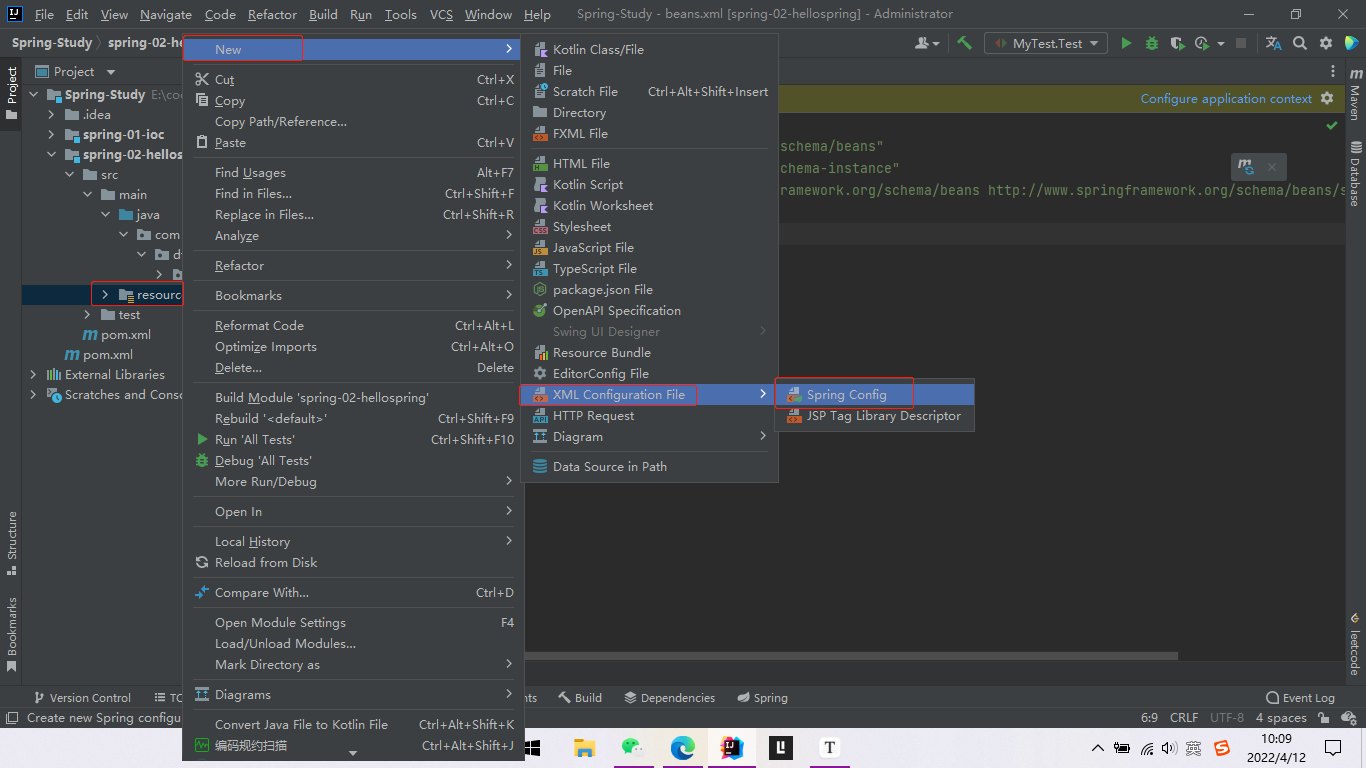The width and height of the screenshot is (1366, 768).
Task: Click the Build project hammer icon
Action: pyautogui.click(x=964, y=43)
